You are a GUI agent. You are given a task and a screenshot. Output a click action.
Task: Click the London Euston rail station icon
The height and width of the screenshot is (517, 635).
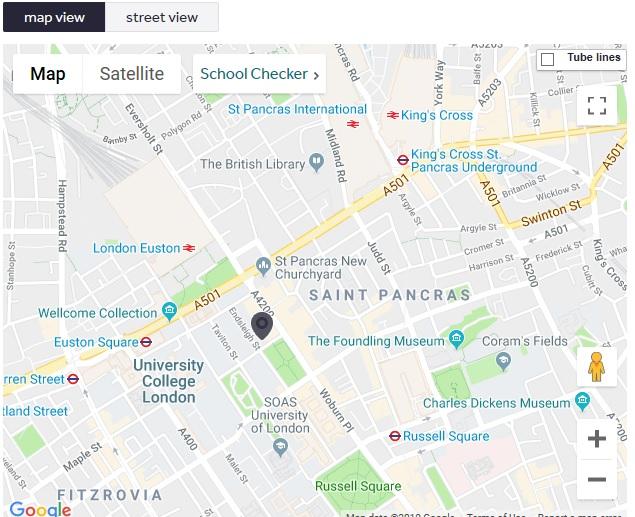pos(189,248)
